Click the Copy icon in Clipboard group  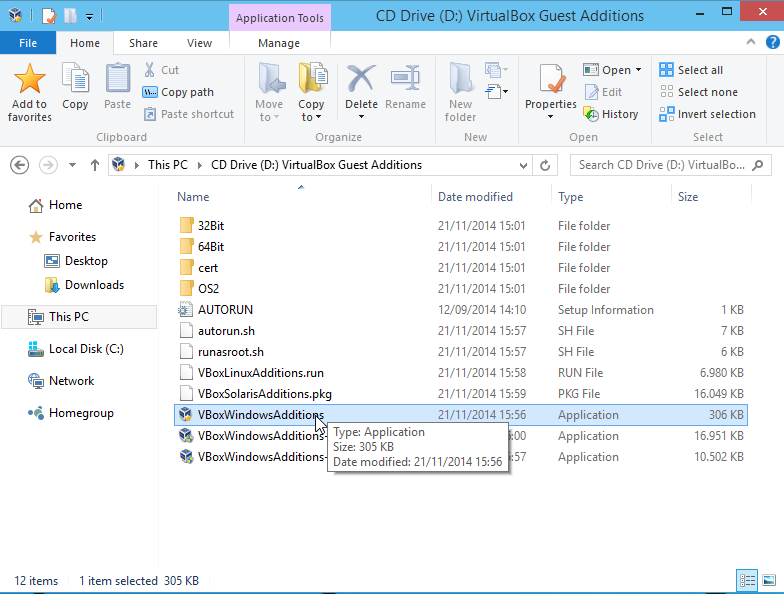75,78
